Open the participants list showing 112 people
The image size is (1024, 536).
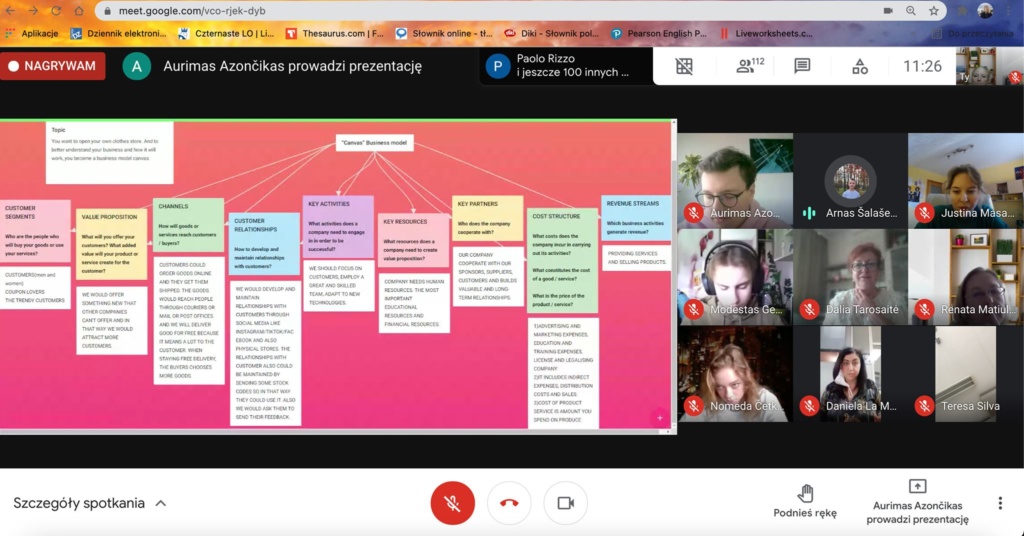click(x=749, y=67)
